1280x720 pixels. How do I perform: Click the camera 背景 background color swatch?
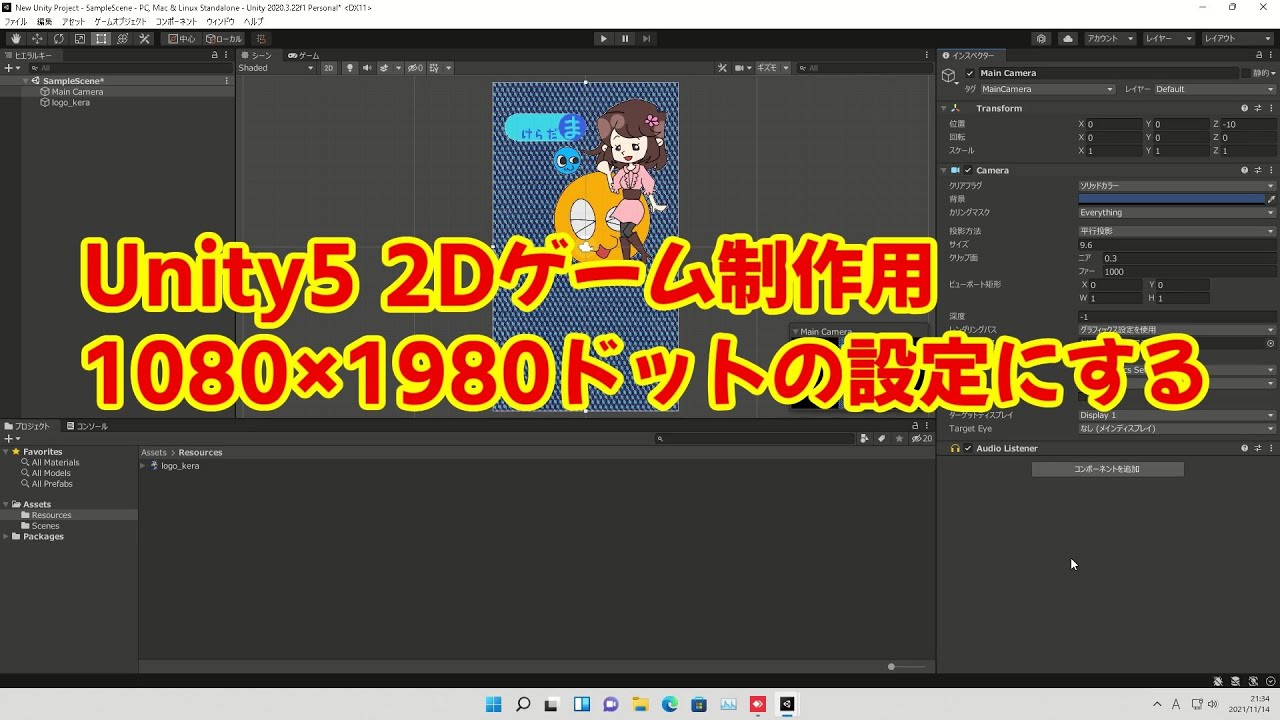click(x=1171, y=199)
